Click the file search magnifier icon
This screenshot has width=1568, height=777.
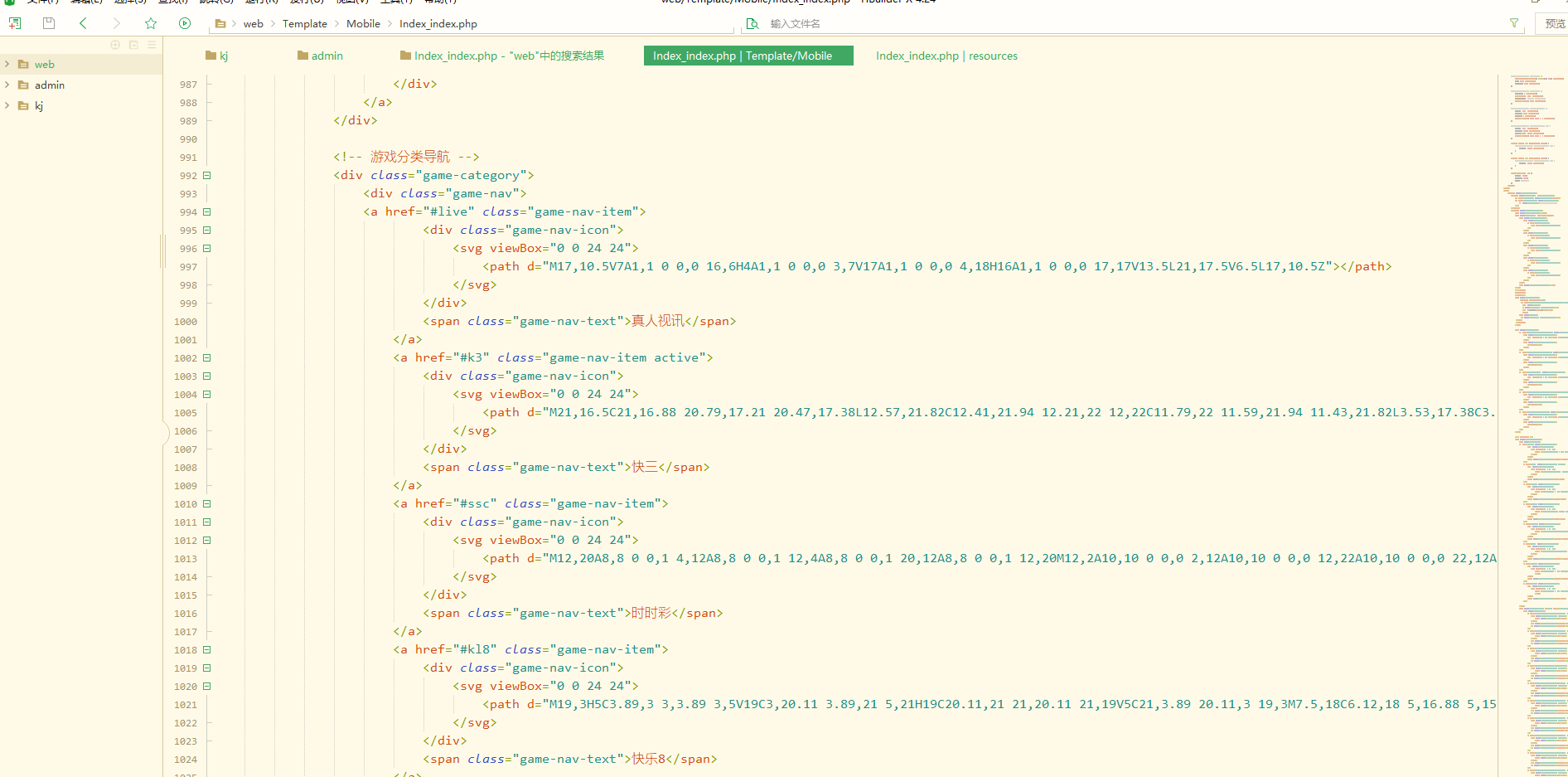click(x=753, y=23)
